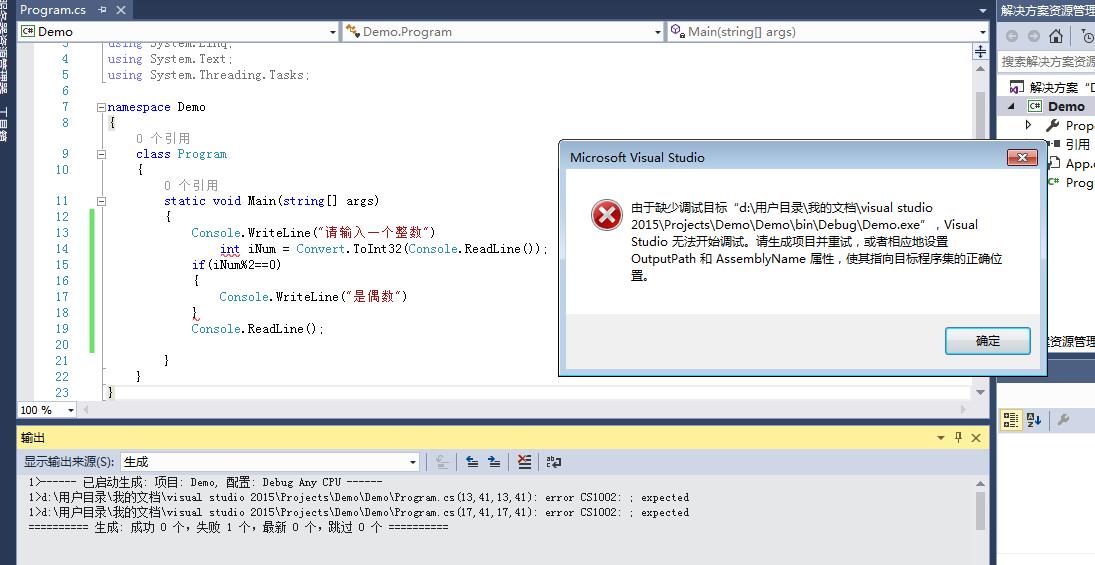Go to previous message in output panel

click(472, 462)
